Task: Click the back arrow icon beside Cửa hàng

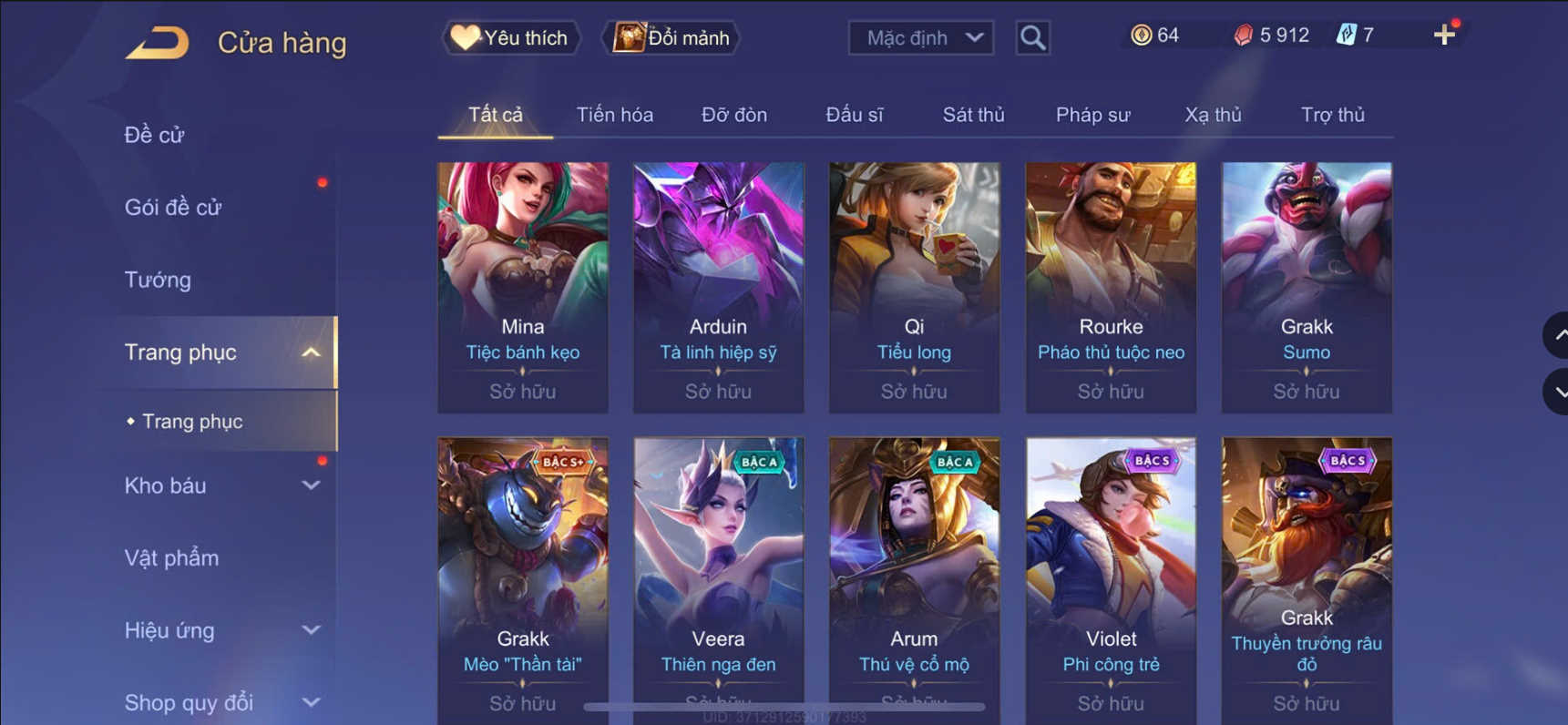Action: click(157, 43)
